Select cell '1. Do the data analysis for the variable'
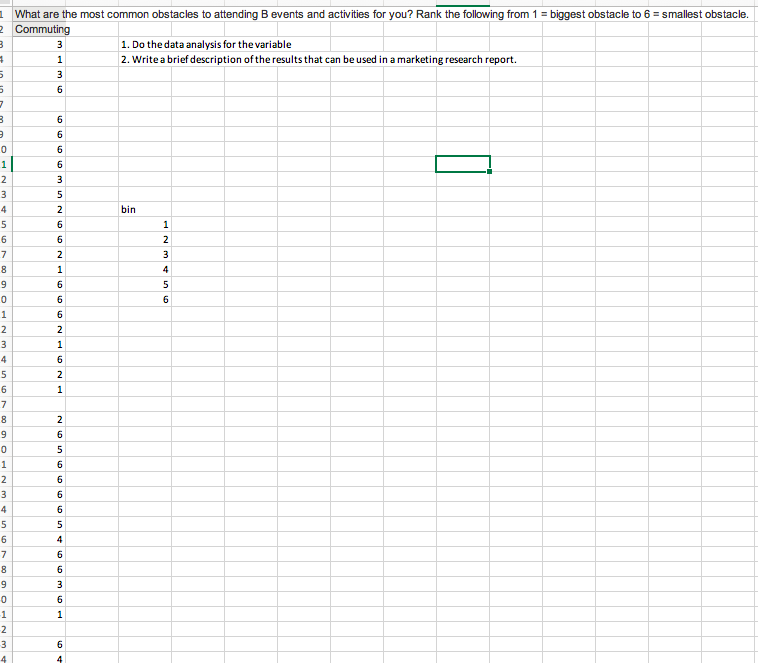 point(206,44)
